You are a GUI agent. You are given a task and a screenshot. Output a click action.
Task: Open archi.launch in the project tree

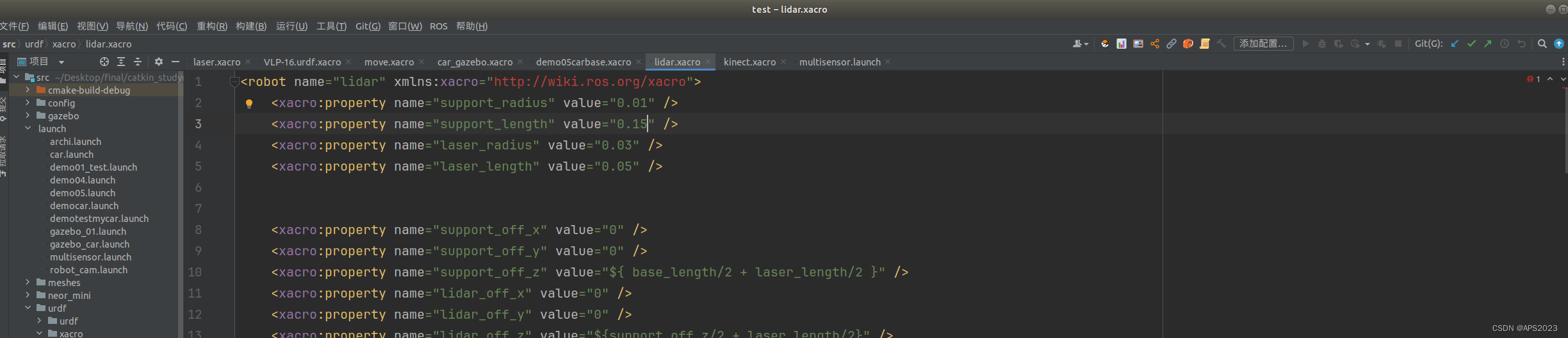(76, 142)
